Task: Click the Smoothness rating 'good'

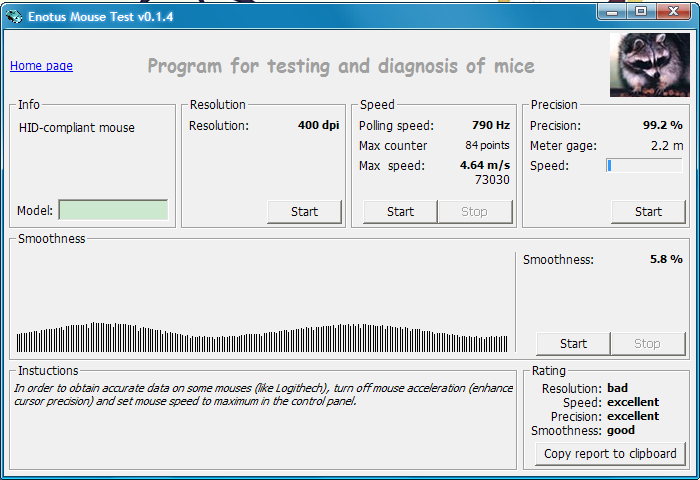Action: point(621,430)
